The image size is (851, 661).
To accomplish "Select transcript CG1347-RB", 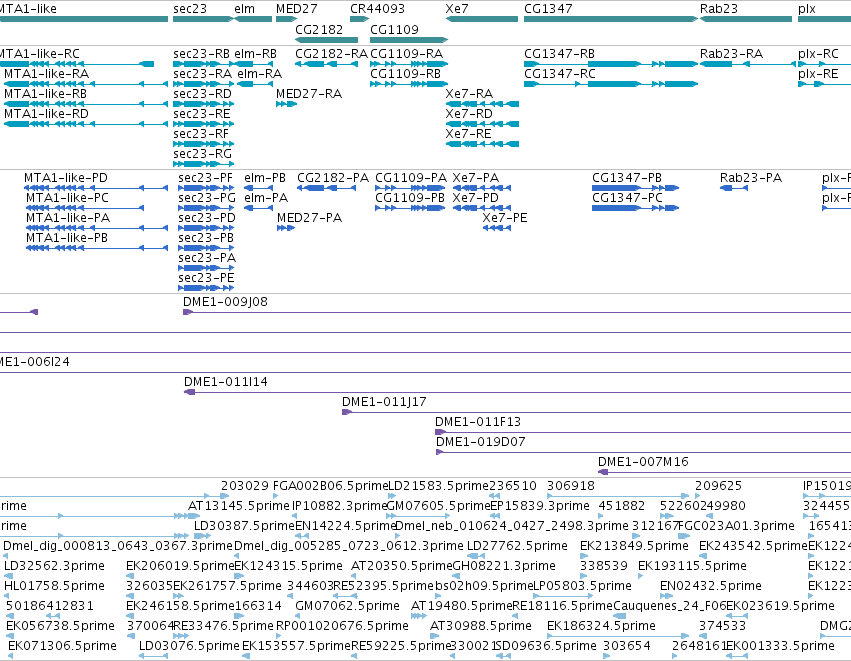I will click(611, 64).
